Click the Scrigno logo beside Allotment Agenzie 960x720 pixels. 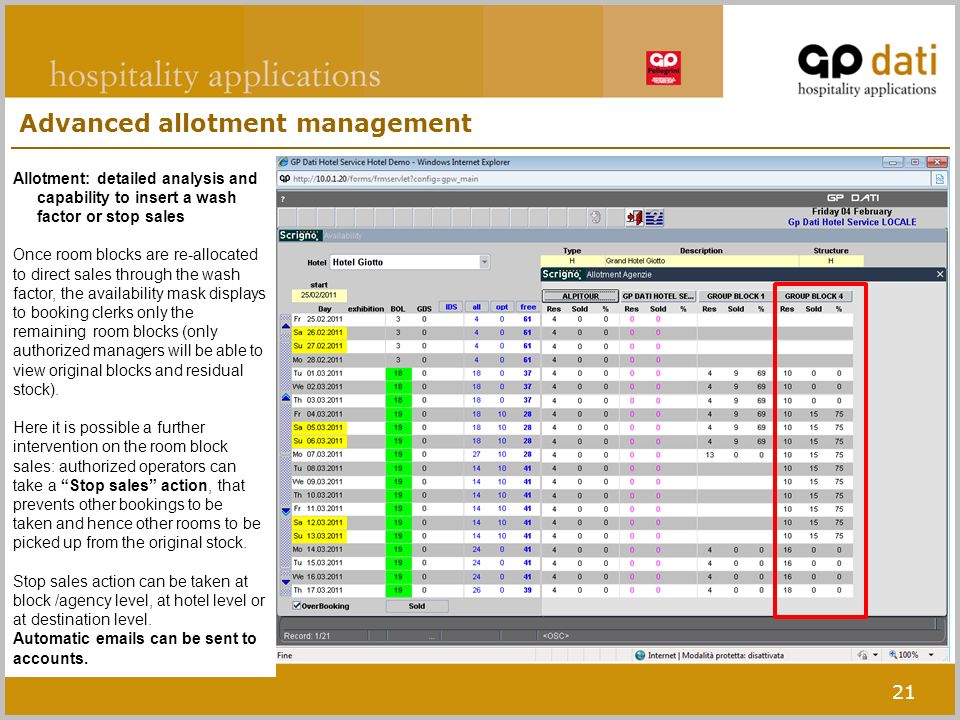561,274
